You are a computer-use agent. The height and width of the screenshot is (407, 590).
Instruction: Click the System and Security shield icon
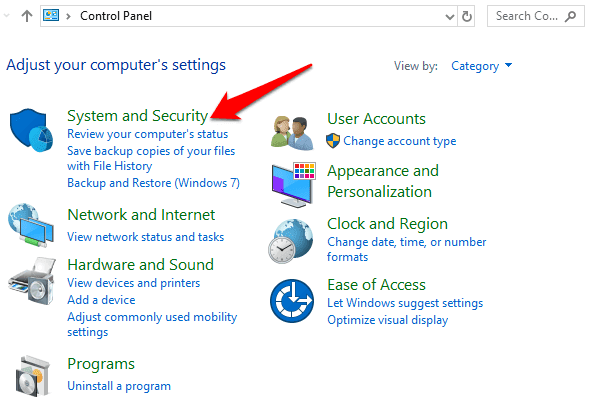pyautogui.click(x=31, y=130)
